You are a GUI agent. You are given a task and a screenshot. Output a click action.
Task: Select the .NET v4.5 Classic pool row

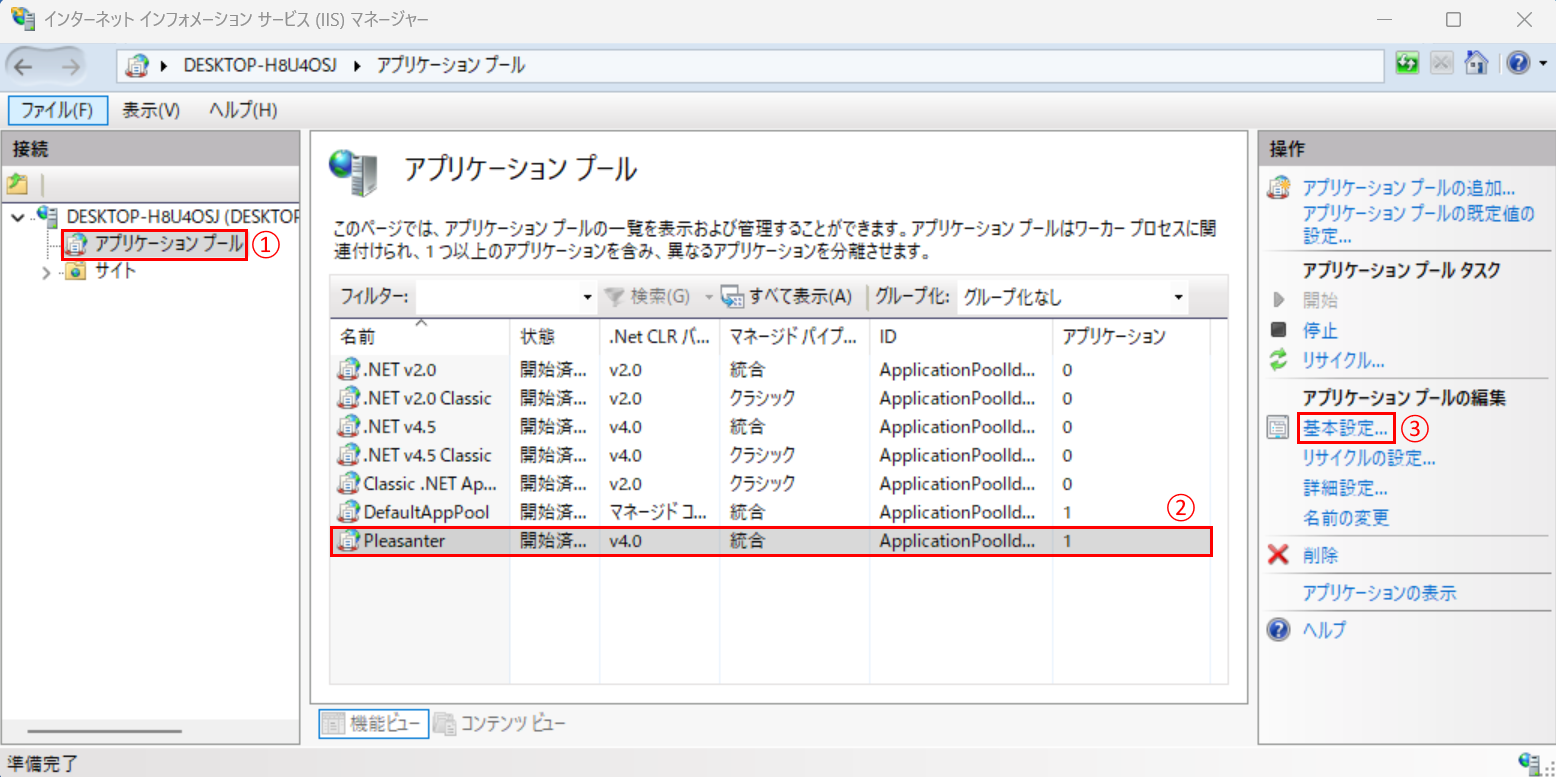tap(771, 455)
